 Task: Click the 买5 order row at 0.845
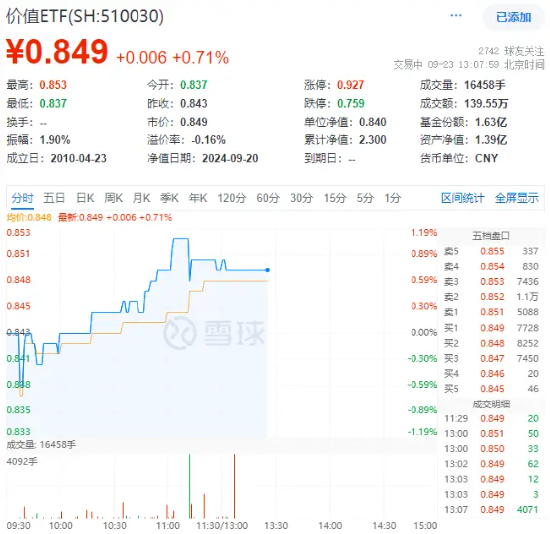click(x=491, y=389)
